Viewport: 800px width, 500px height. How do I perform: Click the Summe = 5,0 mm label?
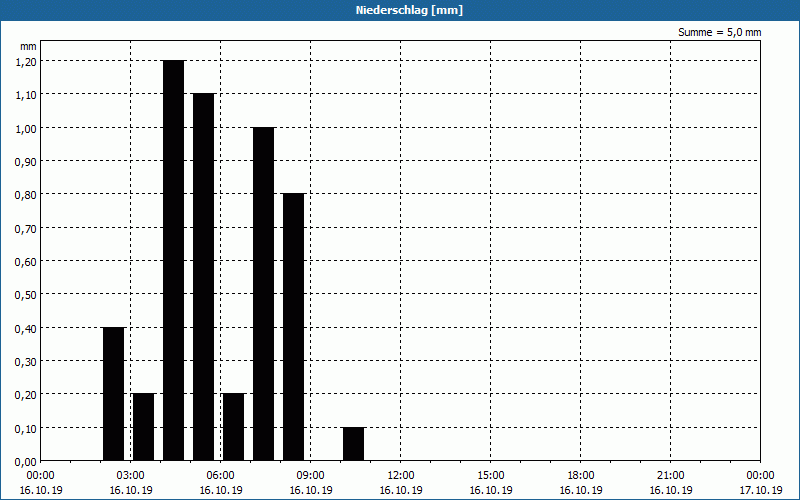pos(719,32)
